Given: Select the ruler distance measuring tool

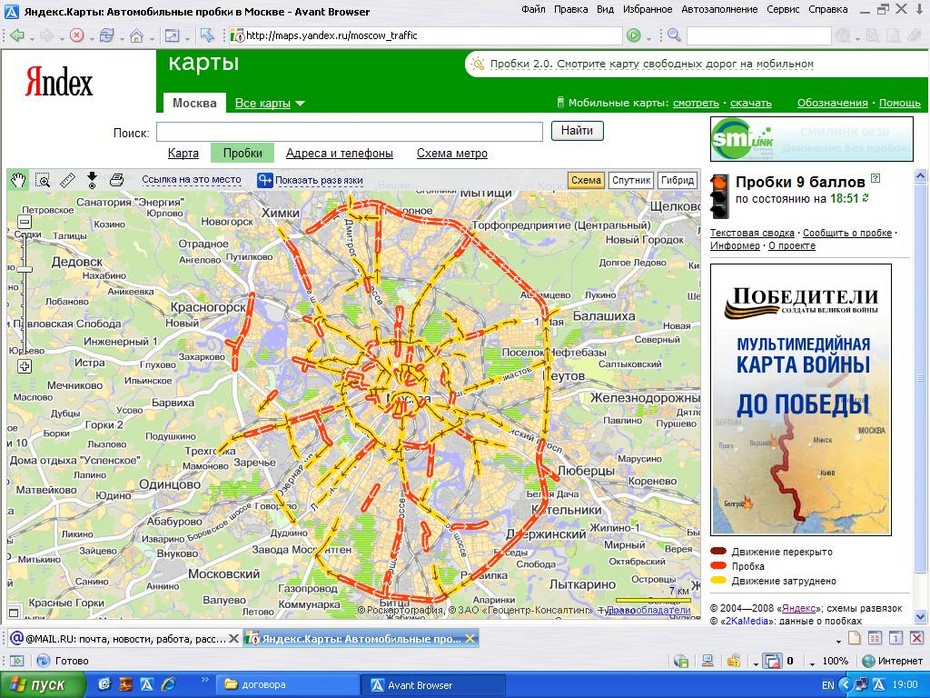Looking at the screenshot, I should pos(68,179).
